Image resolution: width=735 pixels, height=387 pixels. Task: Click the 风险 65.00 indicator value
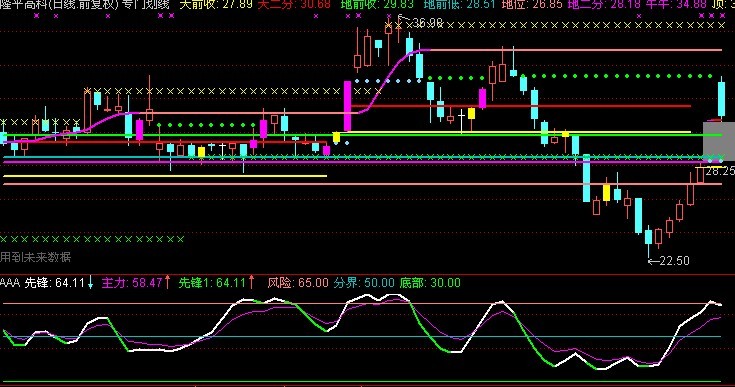coord(298,283)
